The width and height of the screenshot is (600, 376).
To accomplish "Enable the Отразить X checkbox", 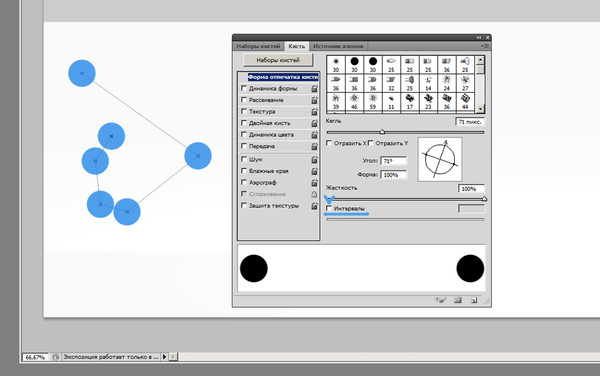I will pyautogui.click(x=329, y=143).
